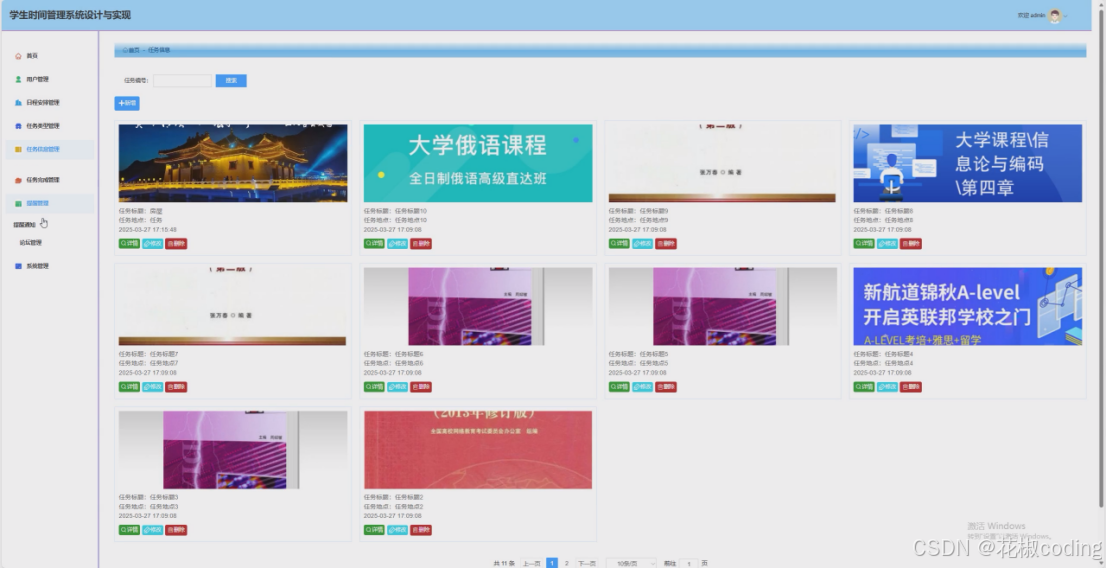The height and width of the screenshot is (568, 1106).
Task: Open the 10条/页 page size dropdown
Action: 631,563
